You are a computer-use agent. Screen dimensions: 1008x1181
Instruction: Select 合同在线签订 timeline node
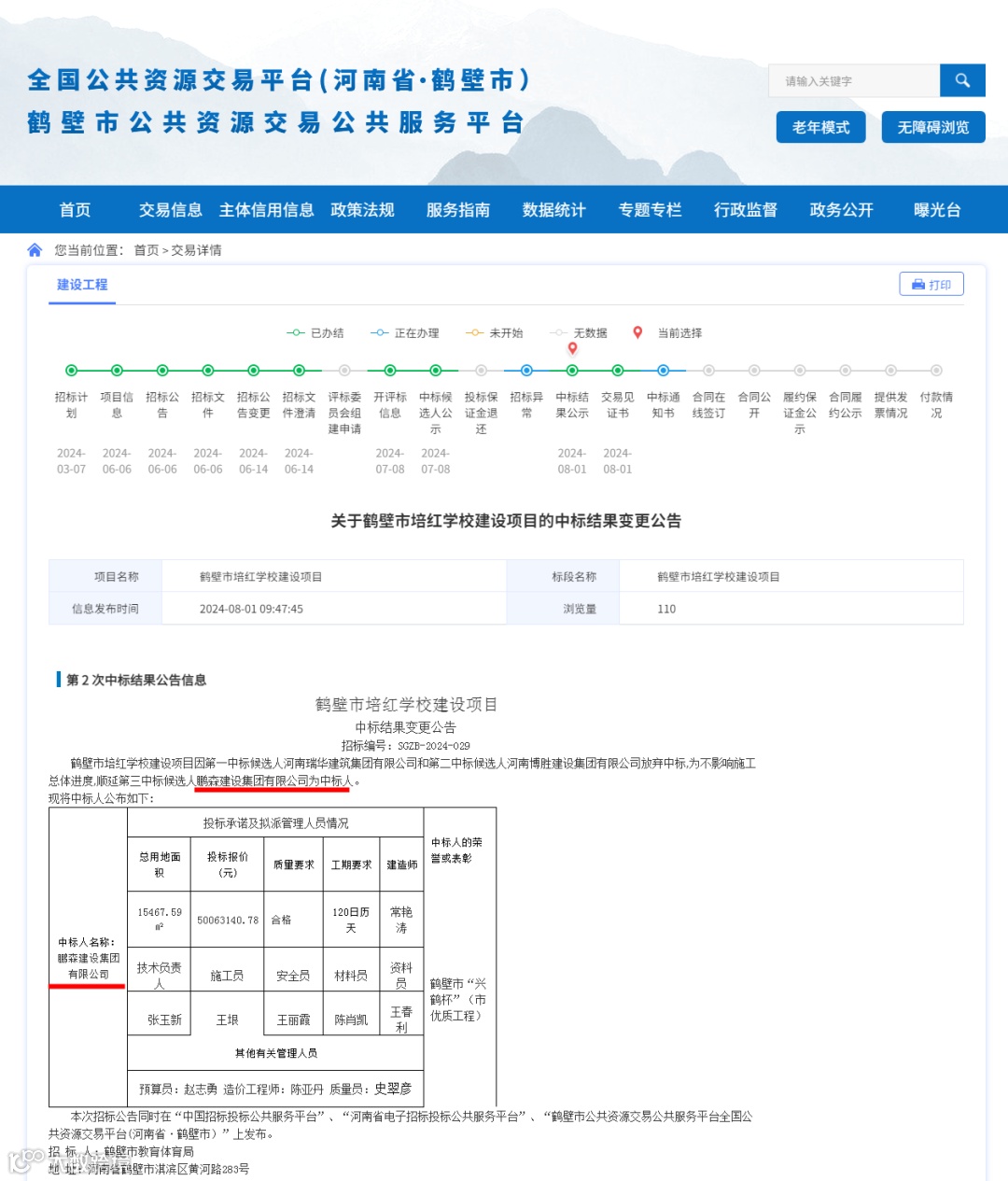pyautogui.click(x=708, y=371)
